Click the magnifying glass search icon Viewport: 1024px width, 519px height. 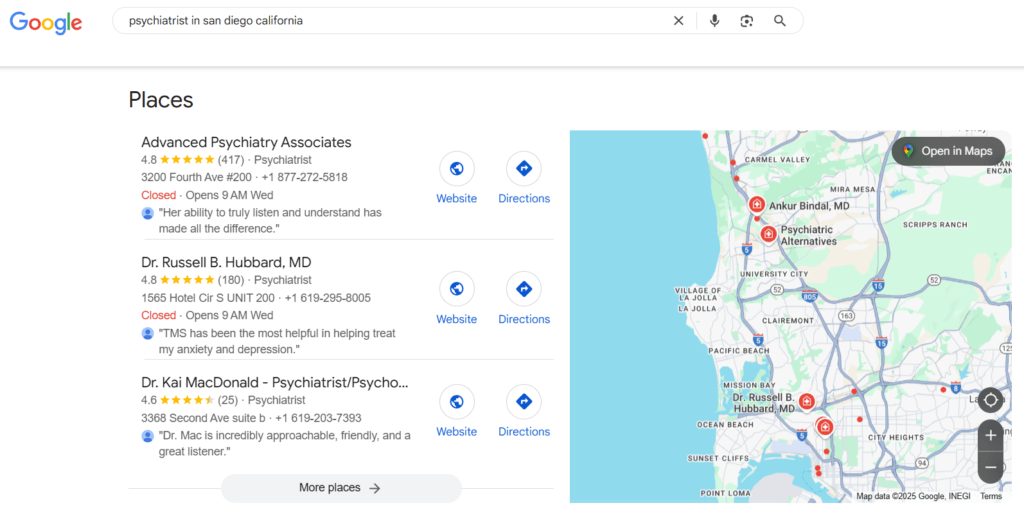(780, 21)
